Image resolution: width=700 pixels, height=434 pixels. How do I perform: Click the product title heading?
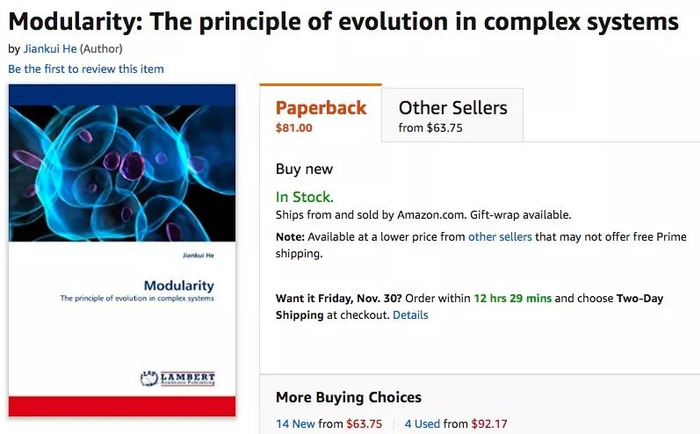click(343, 21)
